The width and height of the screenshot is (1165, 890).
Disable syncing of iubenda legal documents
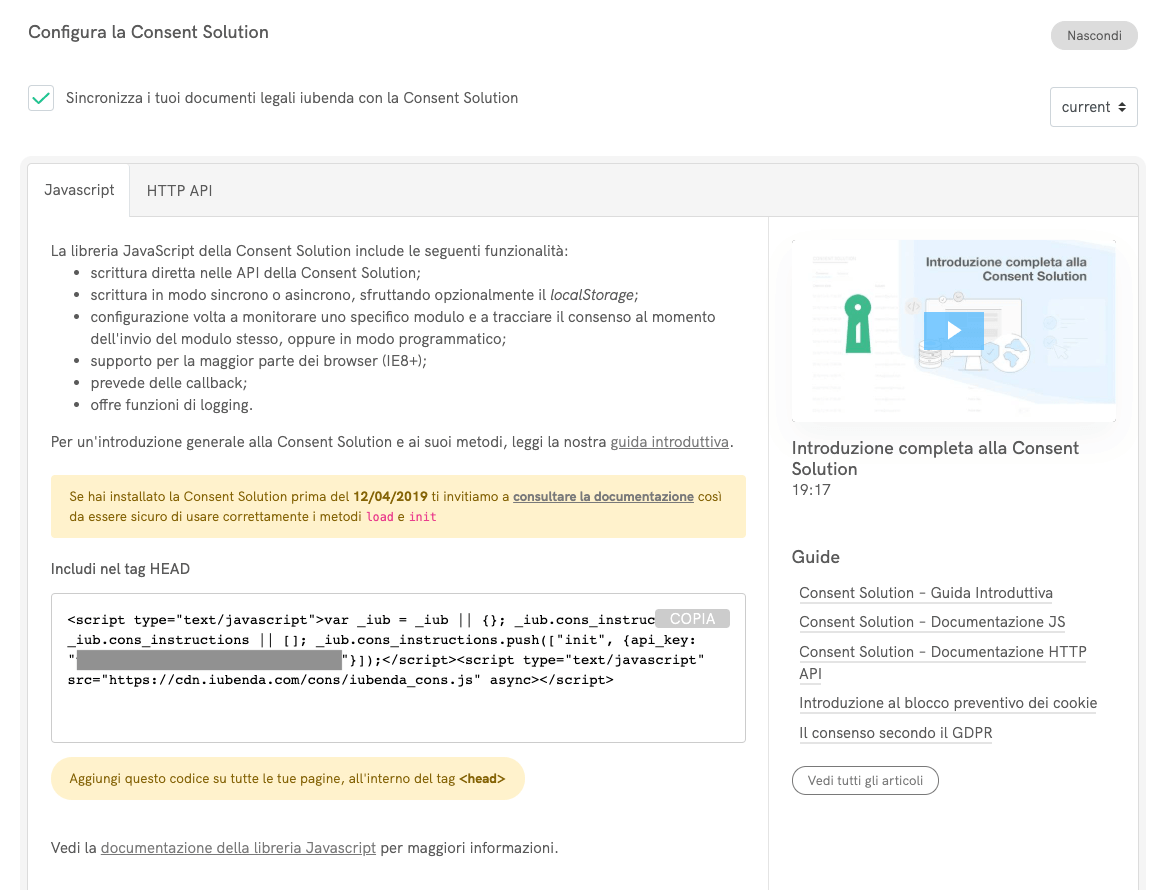coord(40,97)
